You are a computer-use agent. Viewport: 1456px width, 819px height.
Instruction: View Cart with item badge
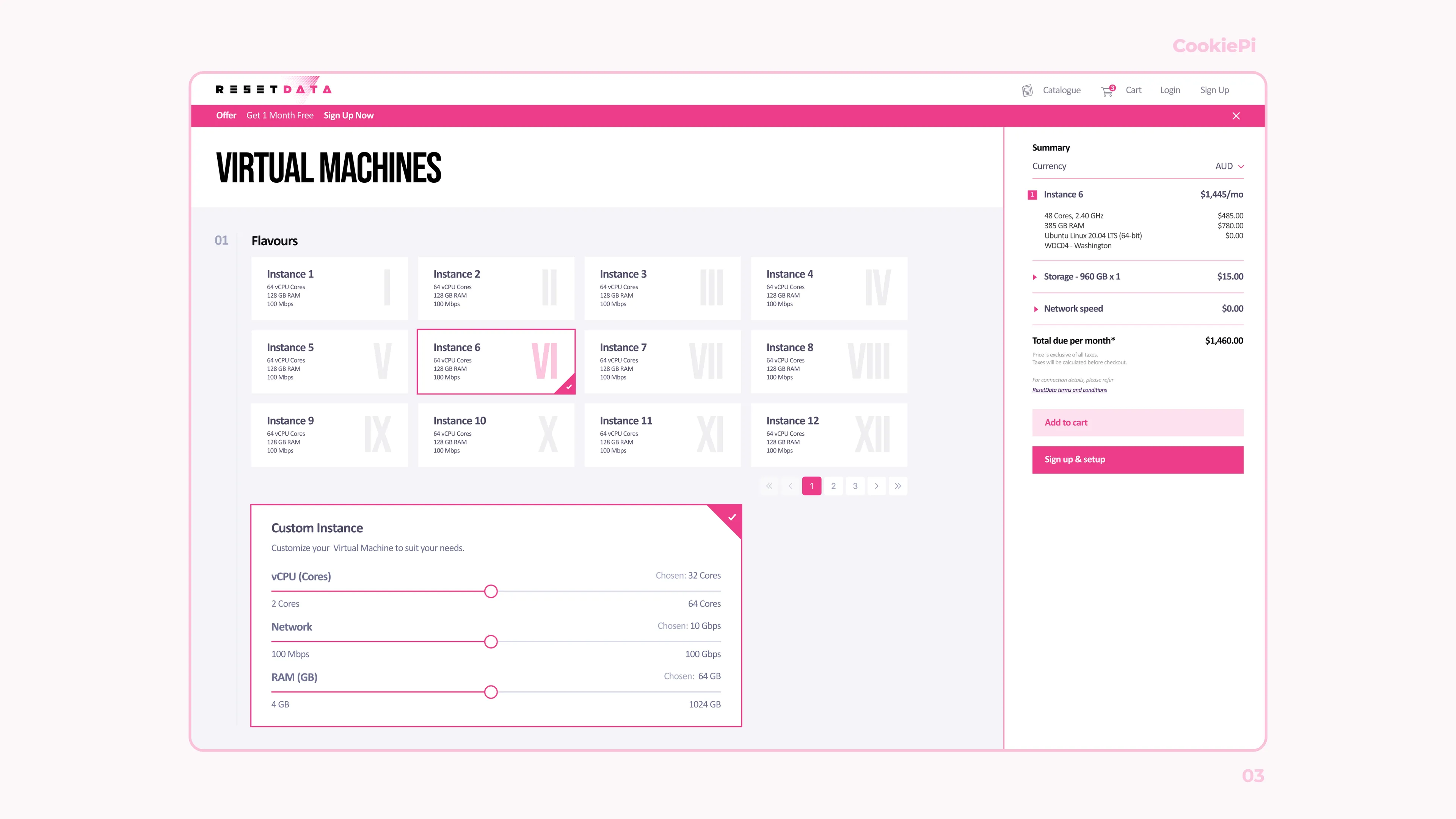click(x=1108, y=90)
